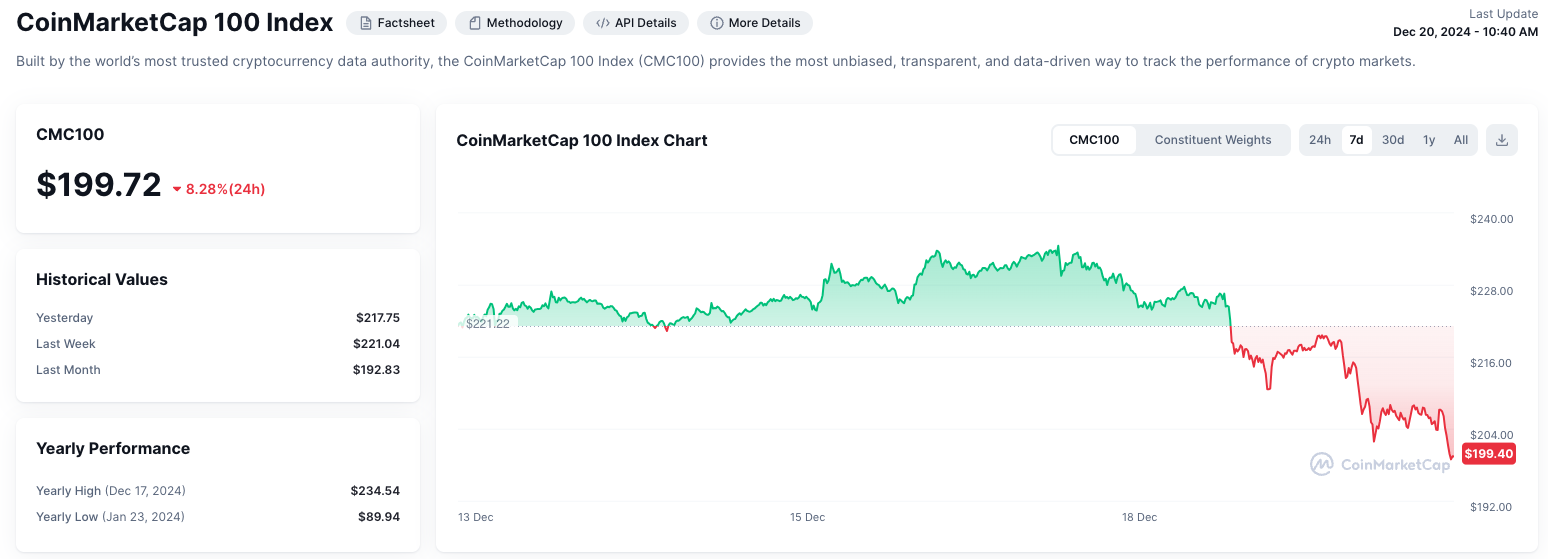The image size is (1548, 559).
Task: Select the 1y time range
Action: [x=1429, y=140]
